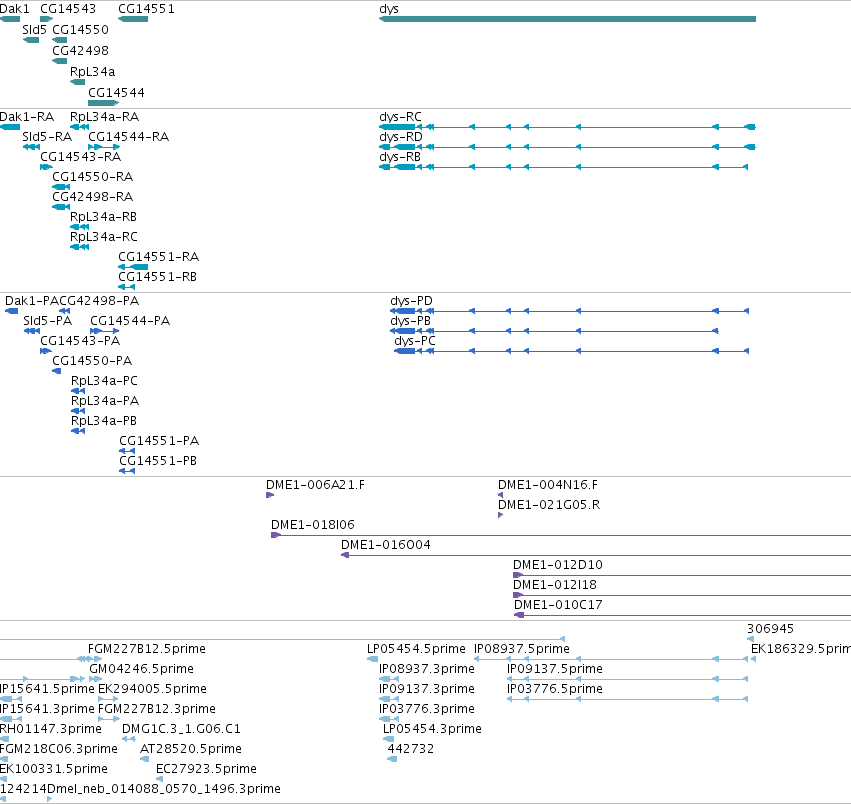This screenshot has height=804, width=851.
Task: Open the CG14550-RA transcript
Action: 61,187
